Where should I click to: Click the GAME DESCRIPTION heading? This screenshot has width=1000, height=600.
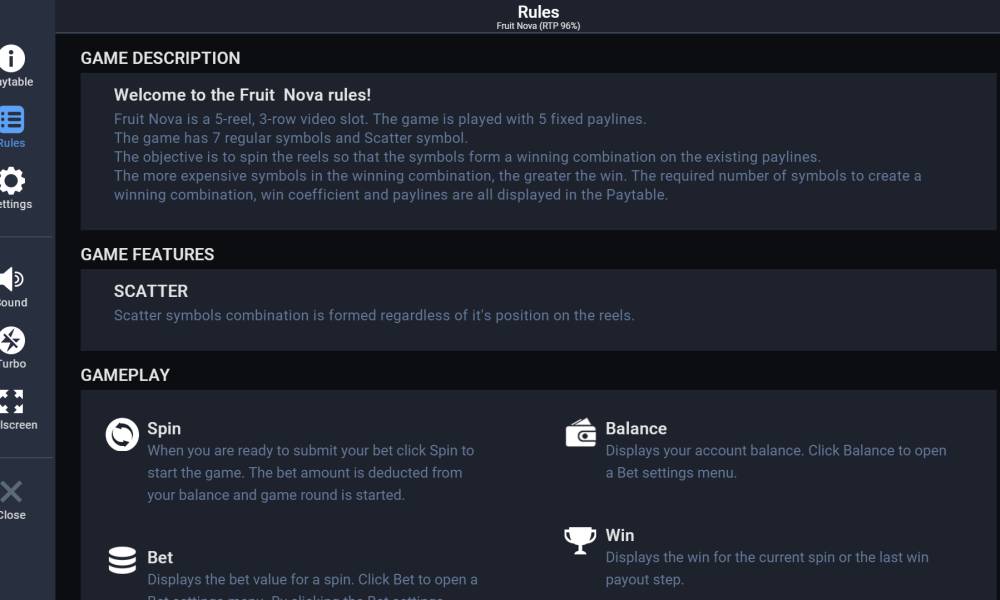coord(160,58)
